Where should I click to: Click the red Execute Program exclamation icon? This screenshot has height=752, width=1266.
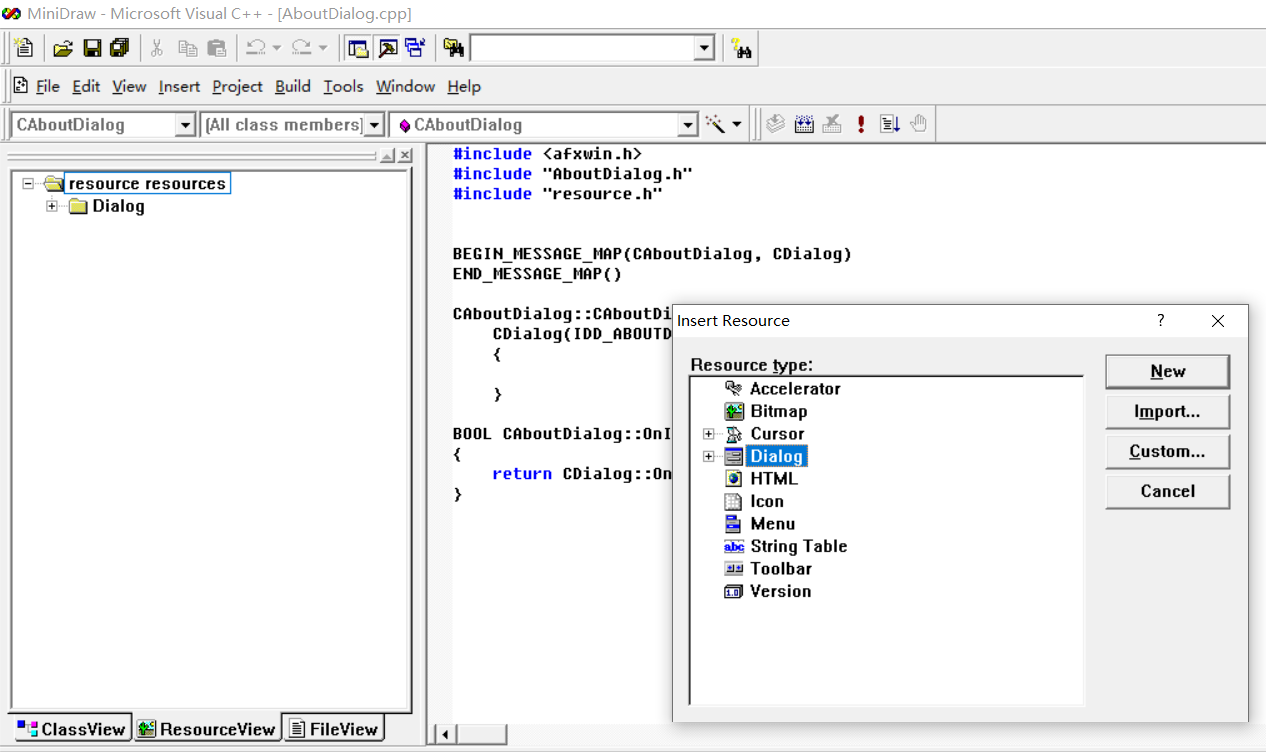point(861,124)
